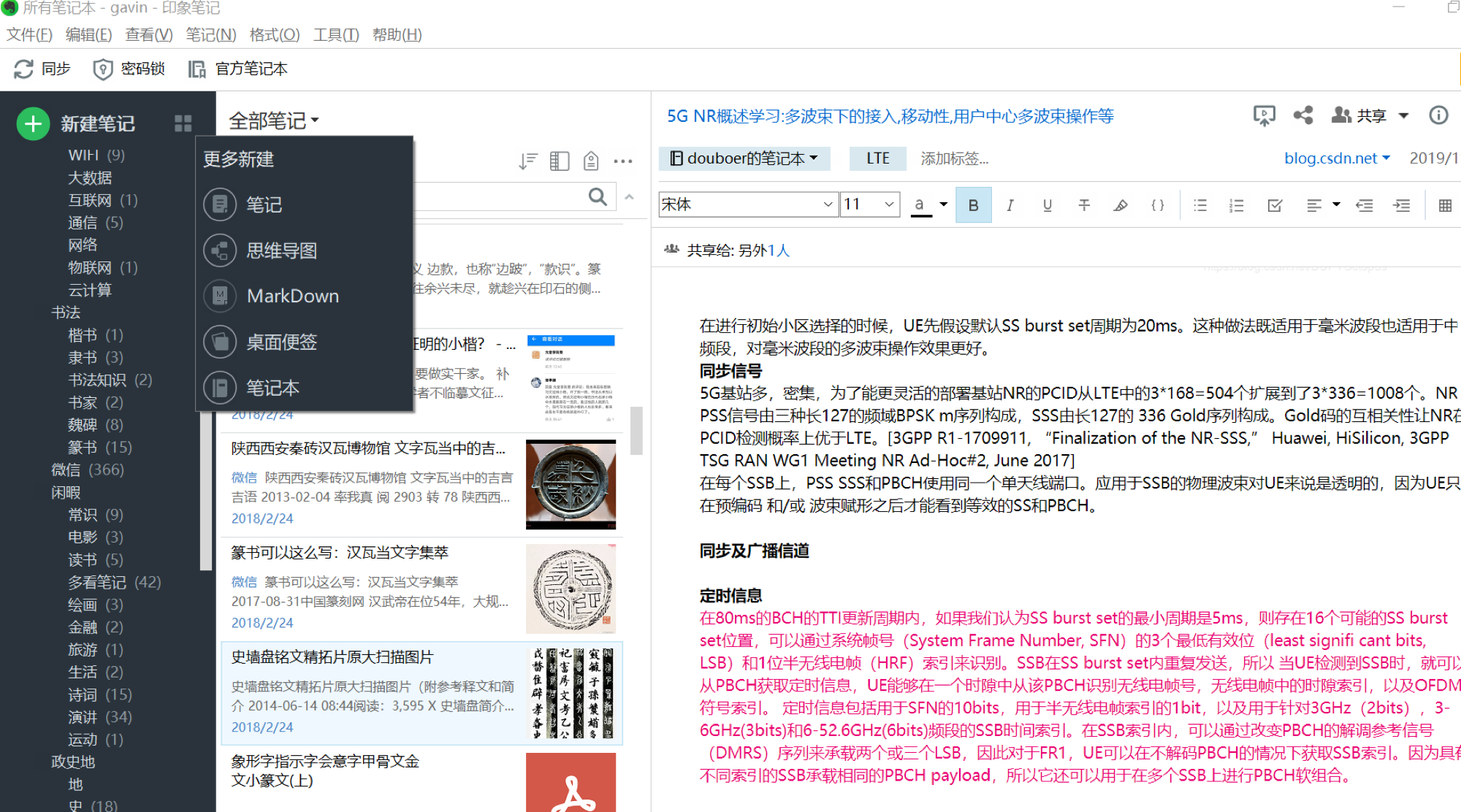Open the three-dot more options in the note list
The image size is (1461, 812).
coord(623,161)
